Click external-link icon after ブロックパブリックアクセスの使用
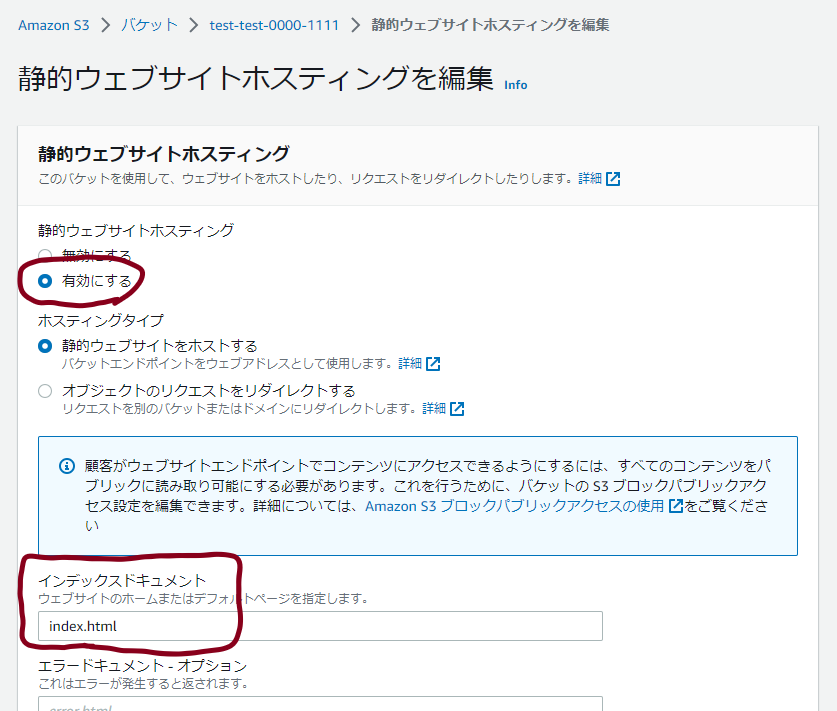Viewport: 837px width, 711px height. (676, 505)
